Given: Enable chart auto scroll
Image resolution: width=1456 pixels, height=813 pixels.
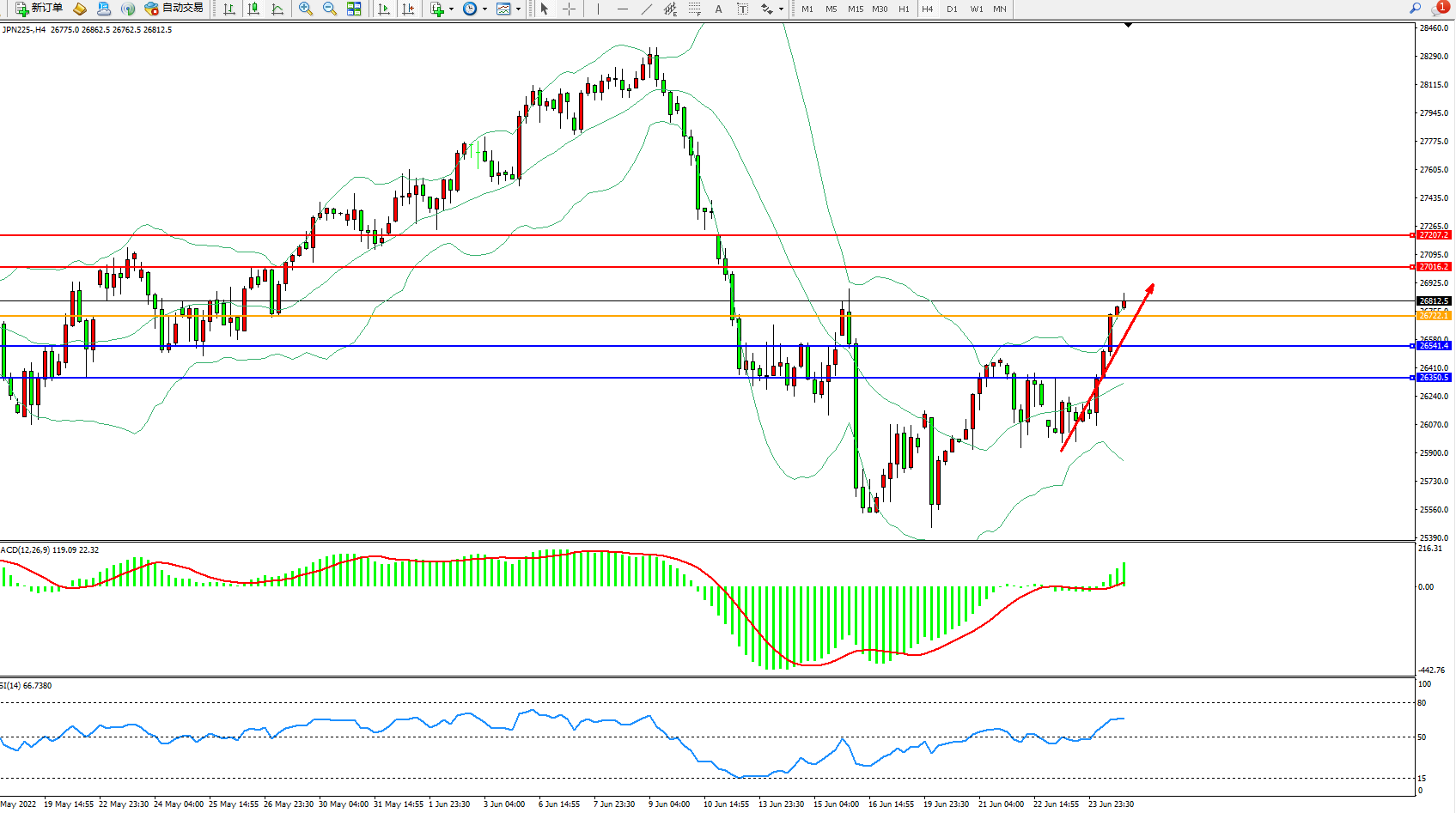Looking at the screenshot, I should tap(384, 9).
